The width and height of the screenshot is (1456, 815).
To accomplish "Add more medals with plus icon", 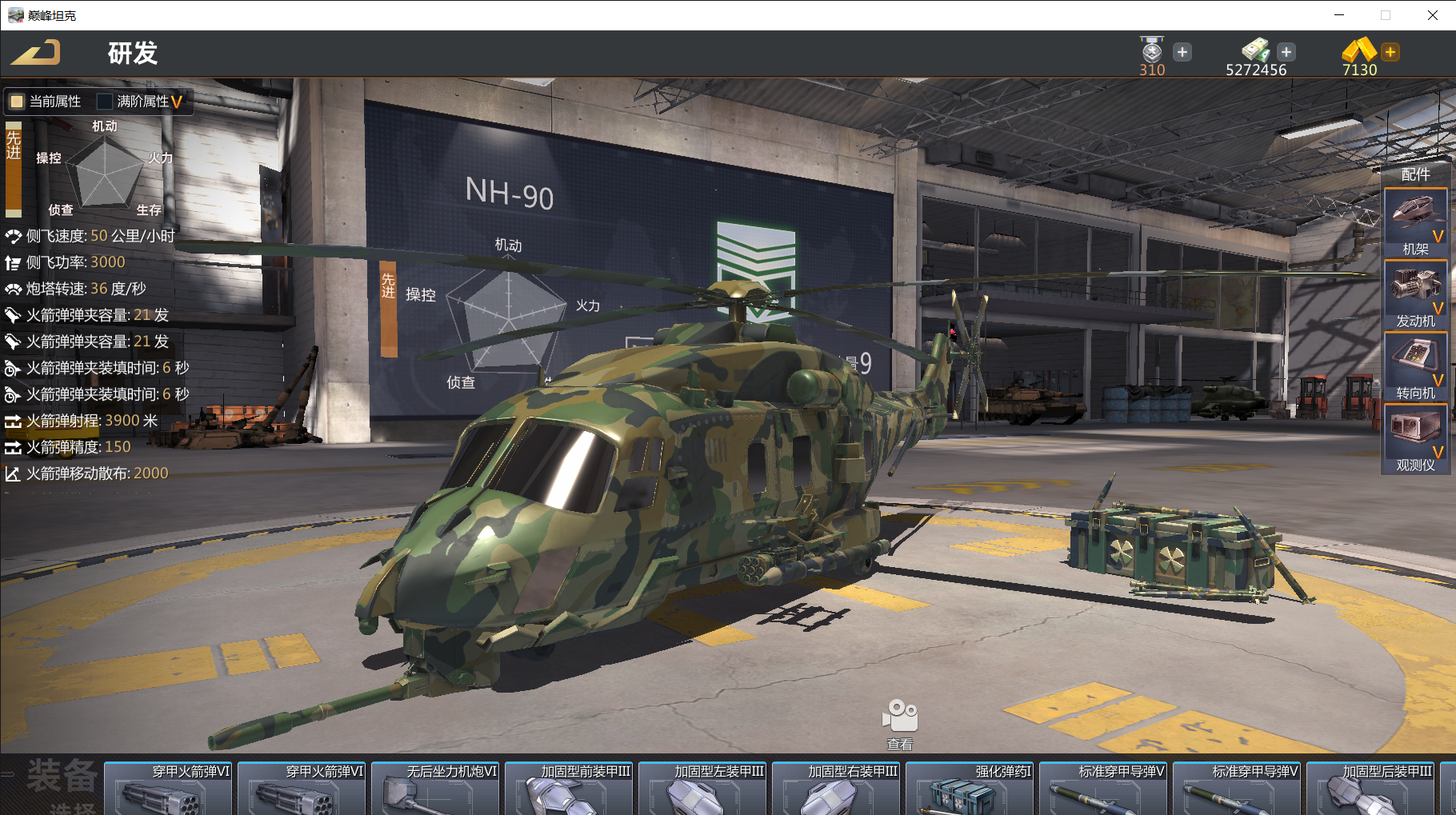I will tap(1182, 52).
